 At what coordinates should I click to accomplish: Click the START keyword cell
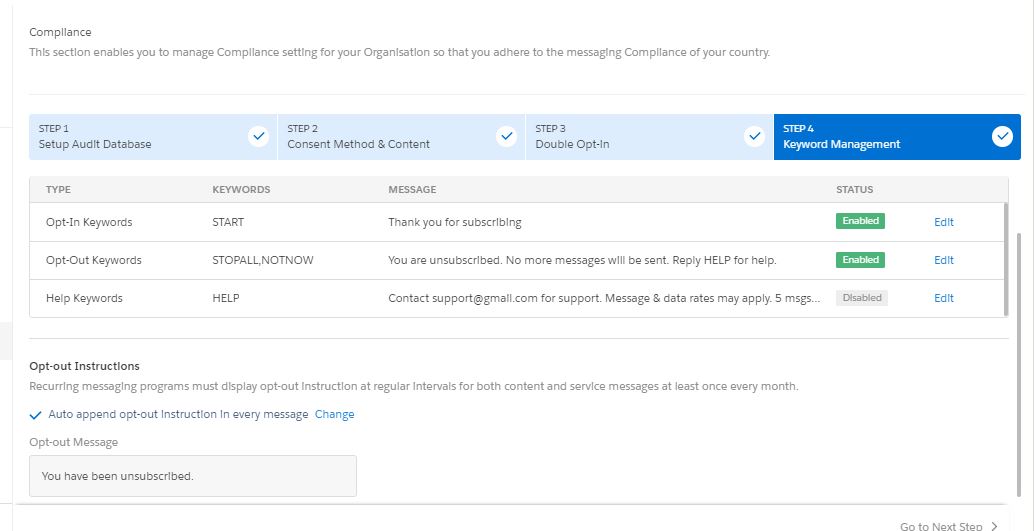(x=228, y=222)
